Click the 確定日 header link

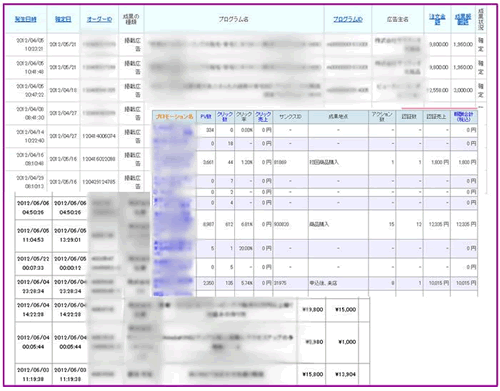(63, 19)
